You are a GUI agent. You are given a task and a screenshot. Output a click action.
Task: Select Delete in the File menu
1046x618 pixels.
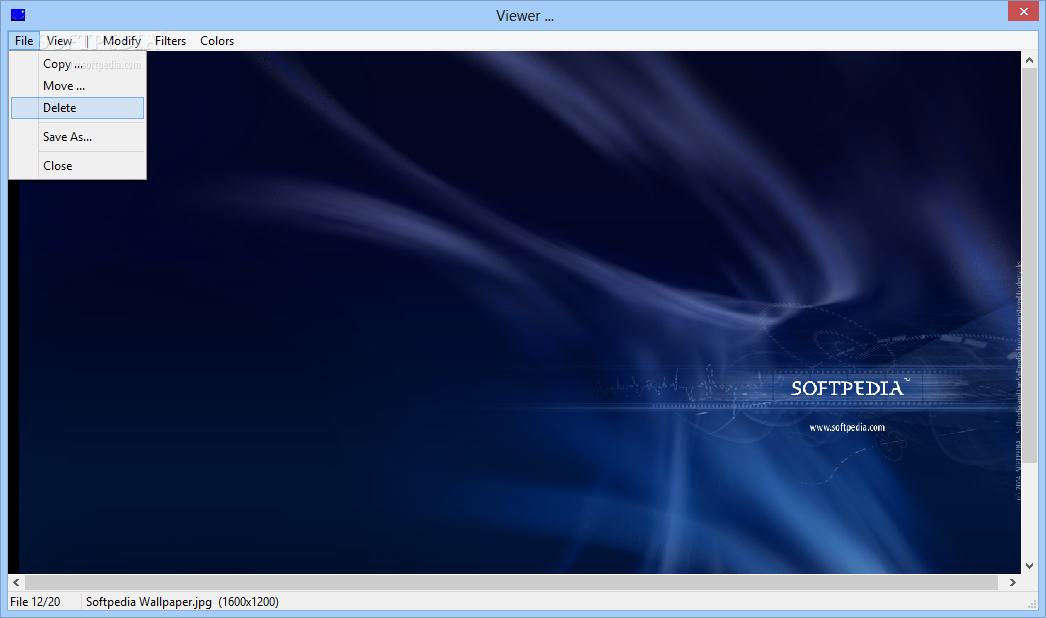coord(77,108)
